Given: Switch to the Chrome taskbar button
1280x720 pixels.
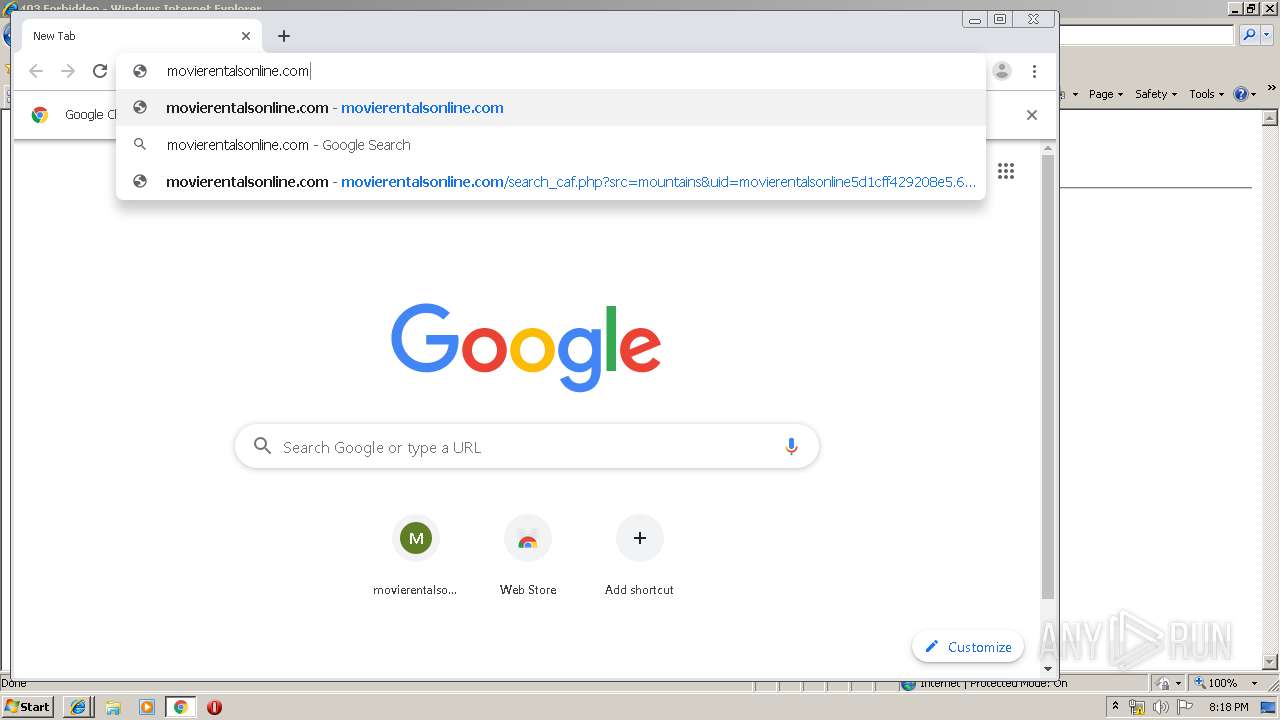Looking at the screenshot, I should coord(180,707).
